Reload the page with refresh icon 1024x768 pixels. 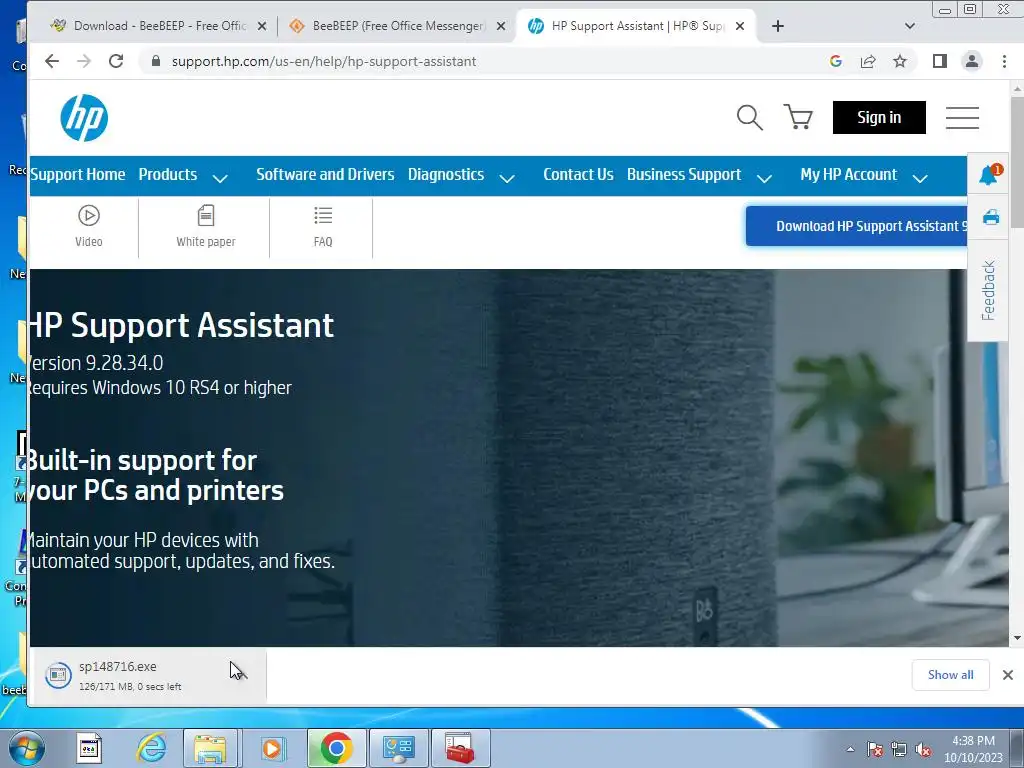(116, 61)
